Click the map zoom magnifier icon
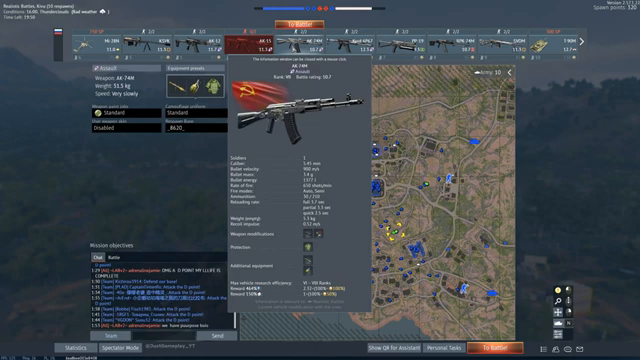 (558, 301)
